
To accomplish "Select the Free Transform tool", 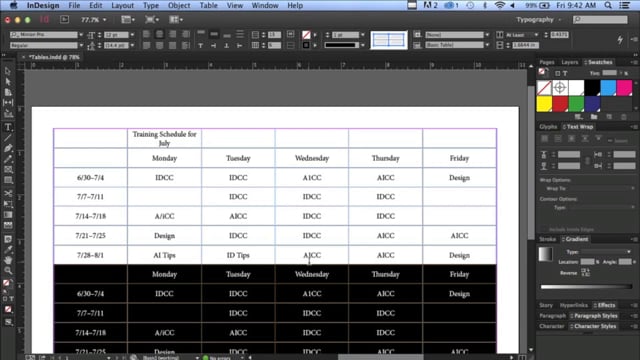I will click(8, 204).
